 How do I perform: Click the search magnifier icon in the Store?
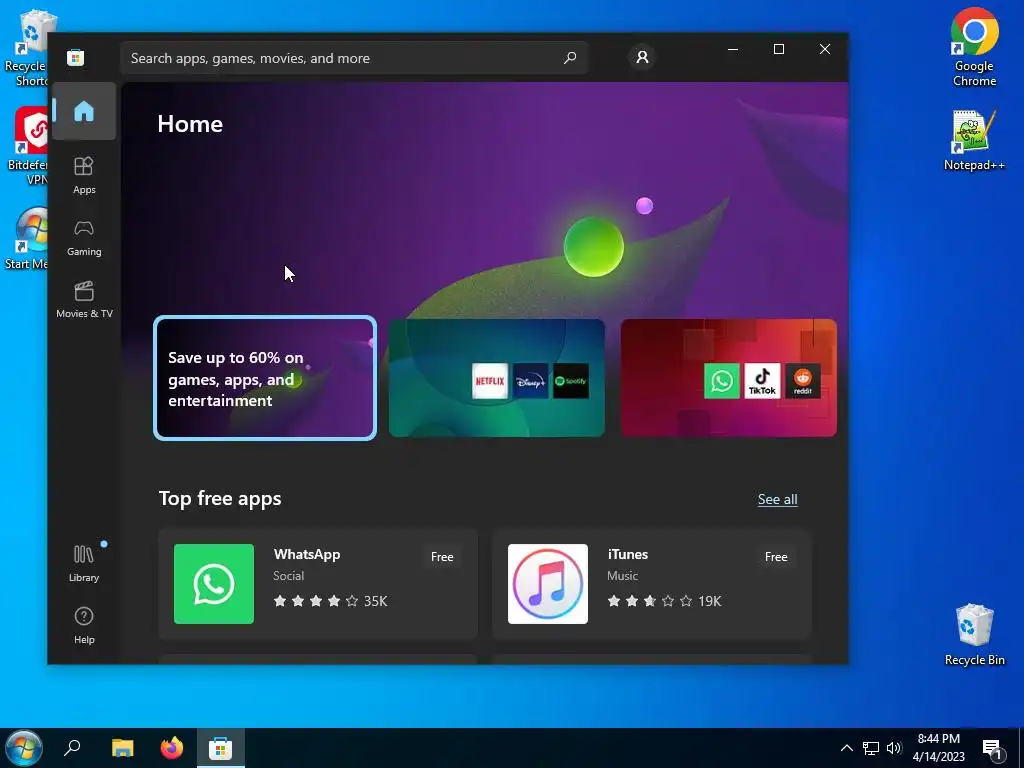(x=569, y=58)
